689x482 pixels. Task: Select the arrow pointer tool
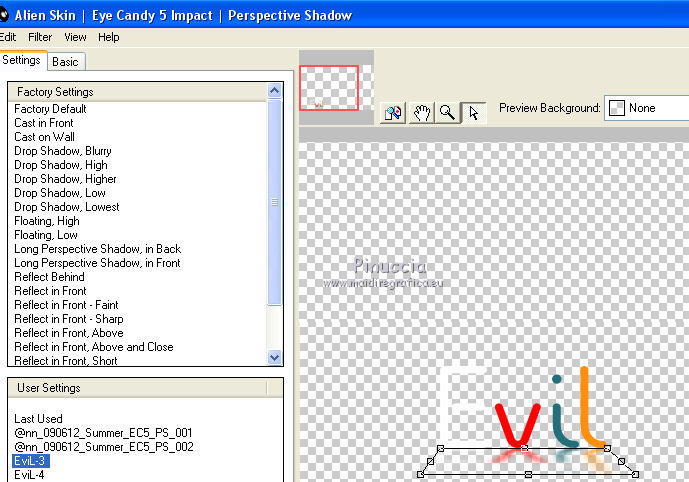pos(474,113)
